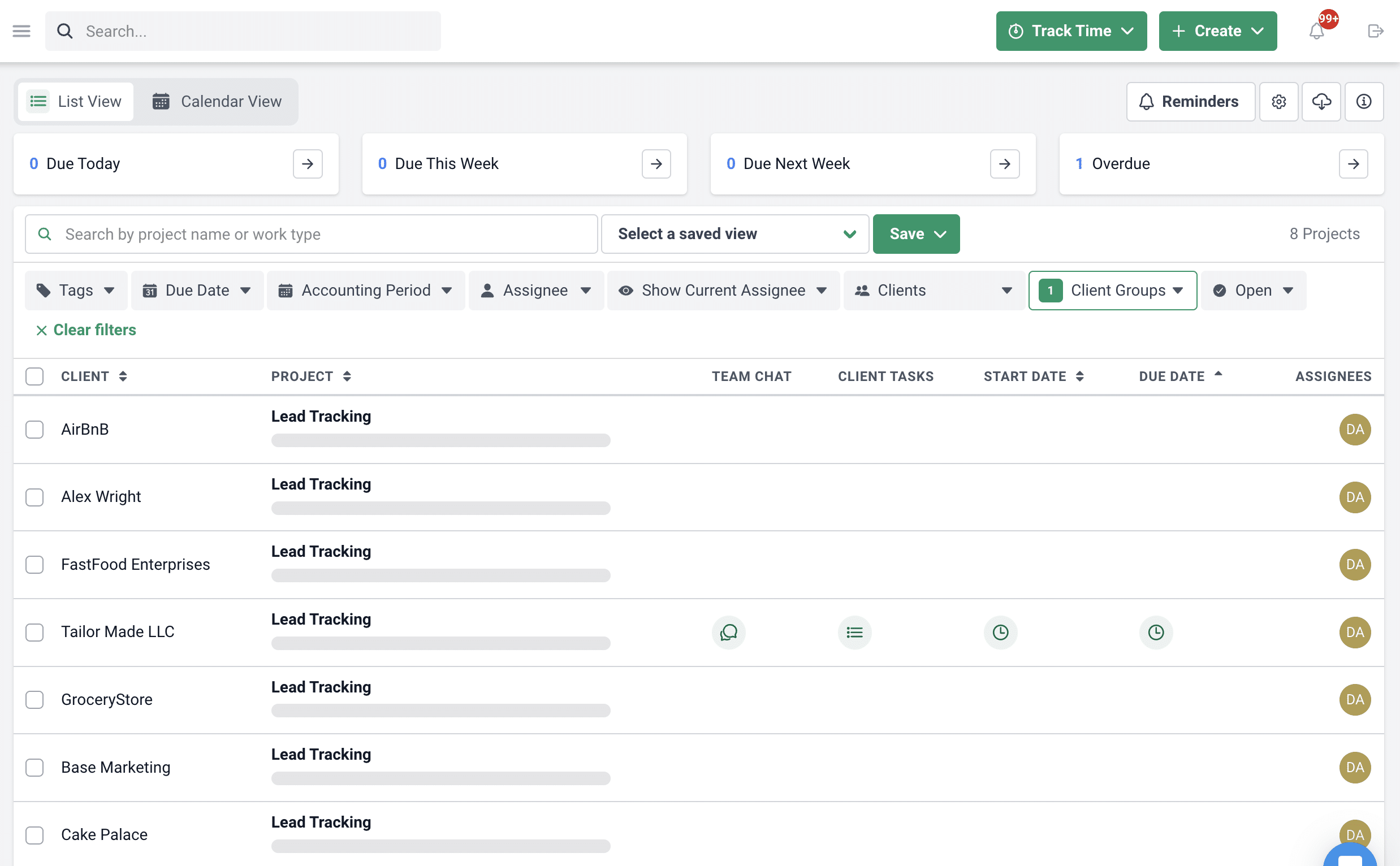This screenshot has width=1400, height=866.
Task: Expand the Assignee filter dropdown
Action: [x=535, y=291]
